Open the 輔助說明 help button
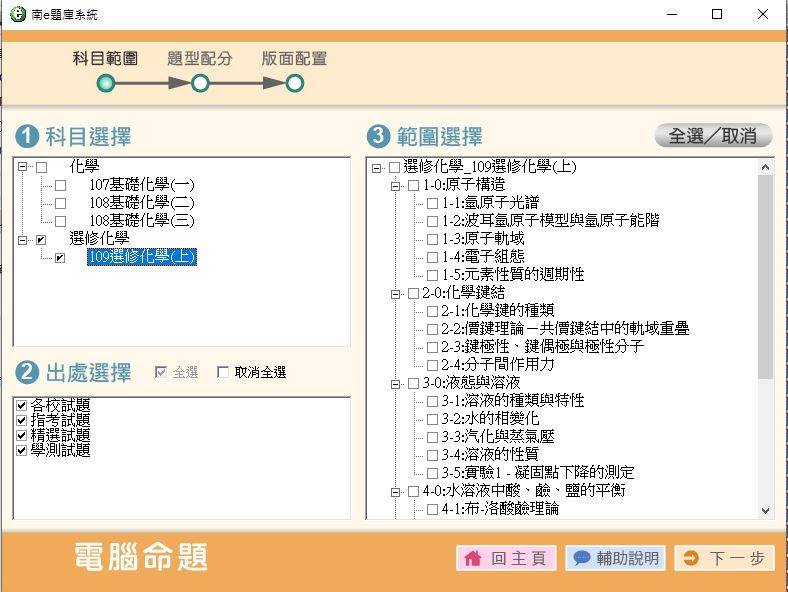 pos(616,558)
